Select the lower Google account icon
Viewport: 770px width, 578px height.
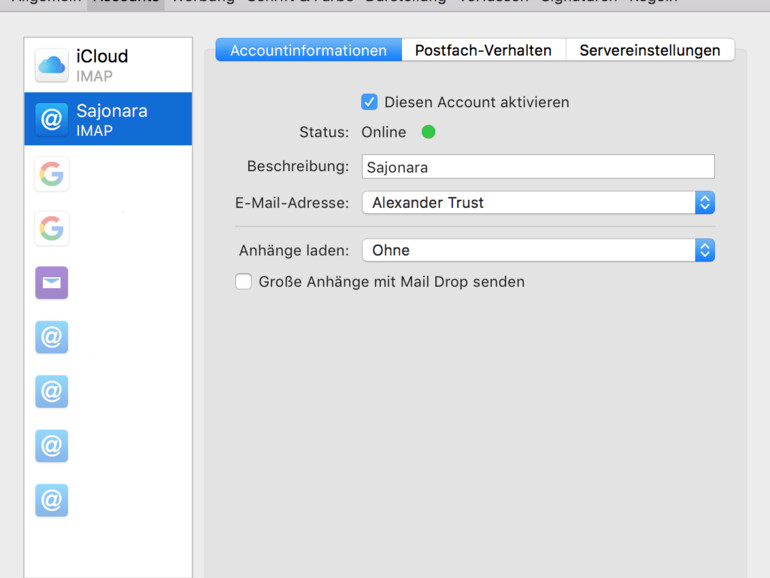(x=52, y=229)
